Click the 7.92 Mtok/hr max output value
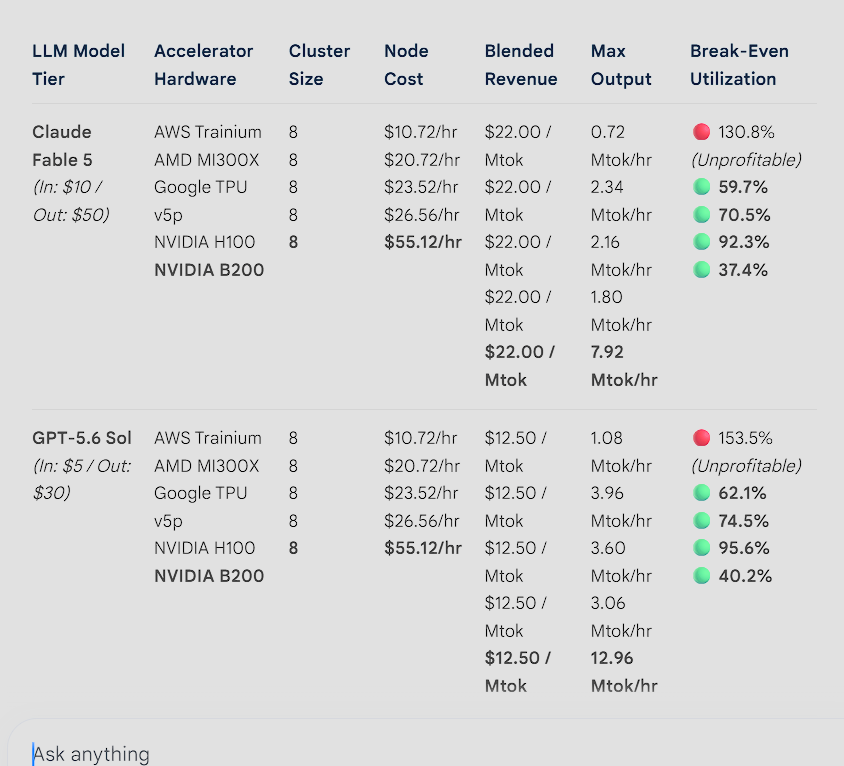This screenshot has height=766, width=844. tap(624, 366)
